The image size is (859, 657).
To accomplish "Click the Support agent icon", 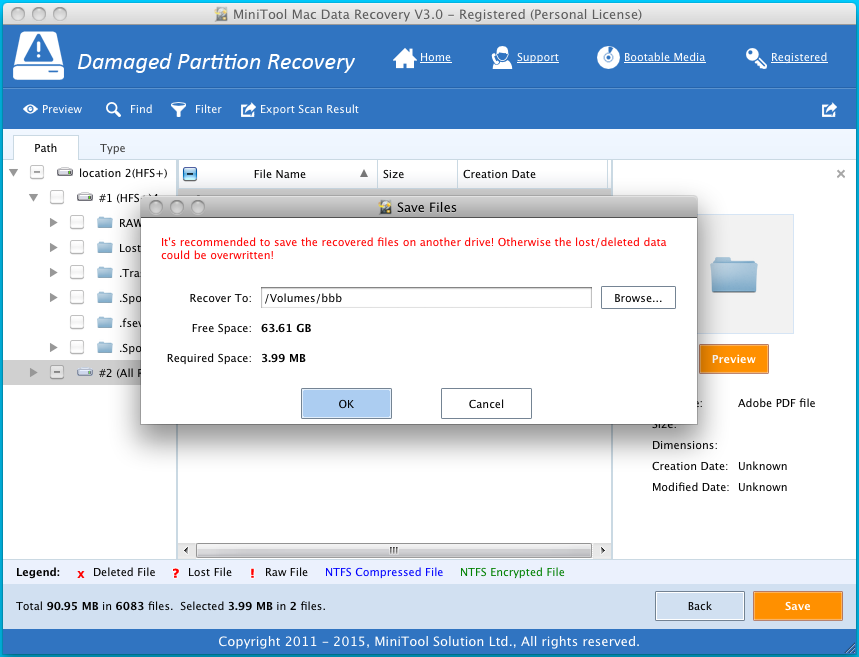I will click(501, 58).
